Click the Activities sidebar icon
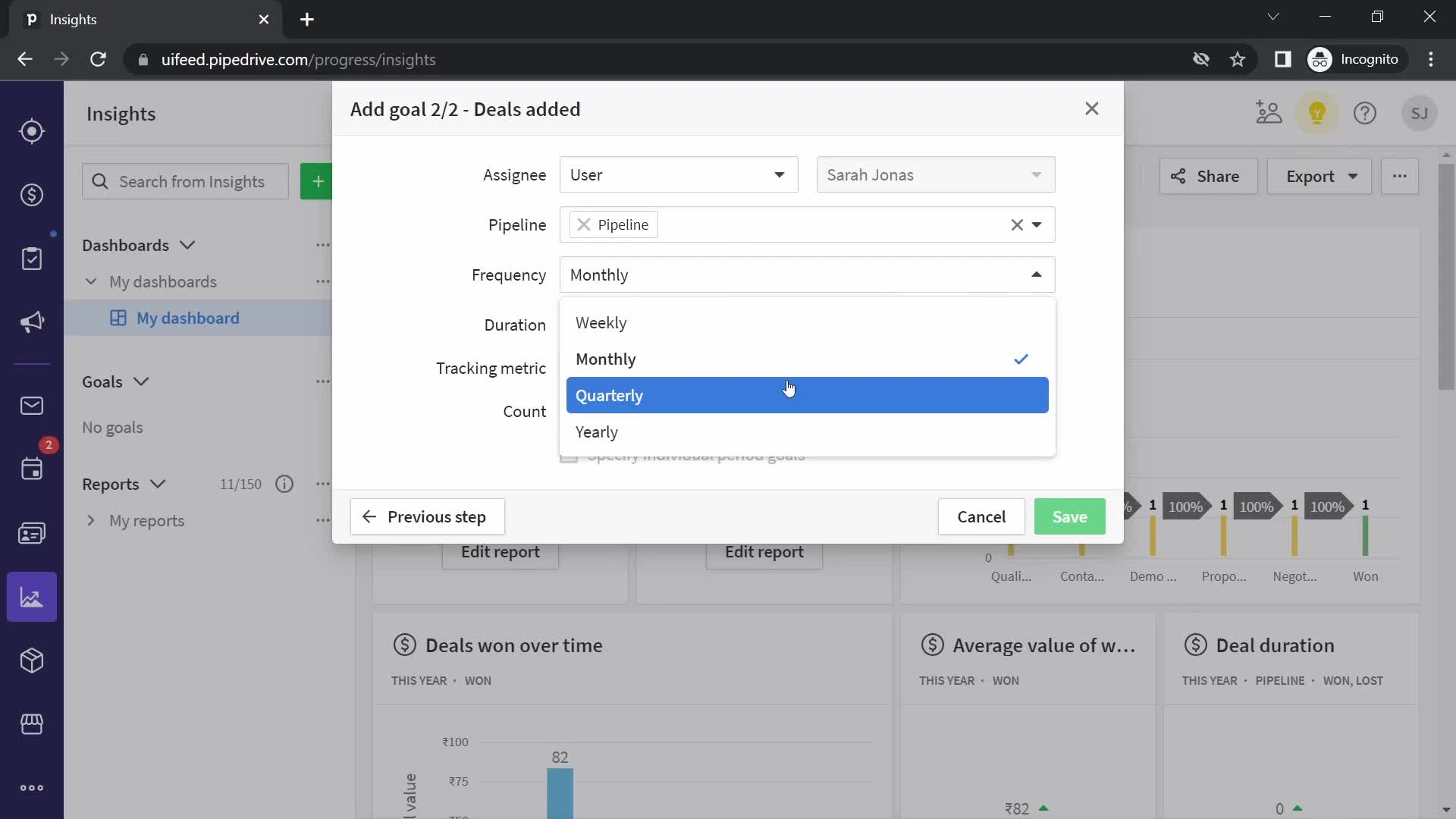Screen dimensions: 1456x819 32,468
